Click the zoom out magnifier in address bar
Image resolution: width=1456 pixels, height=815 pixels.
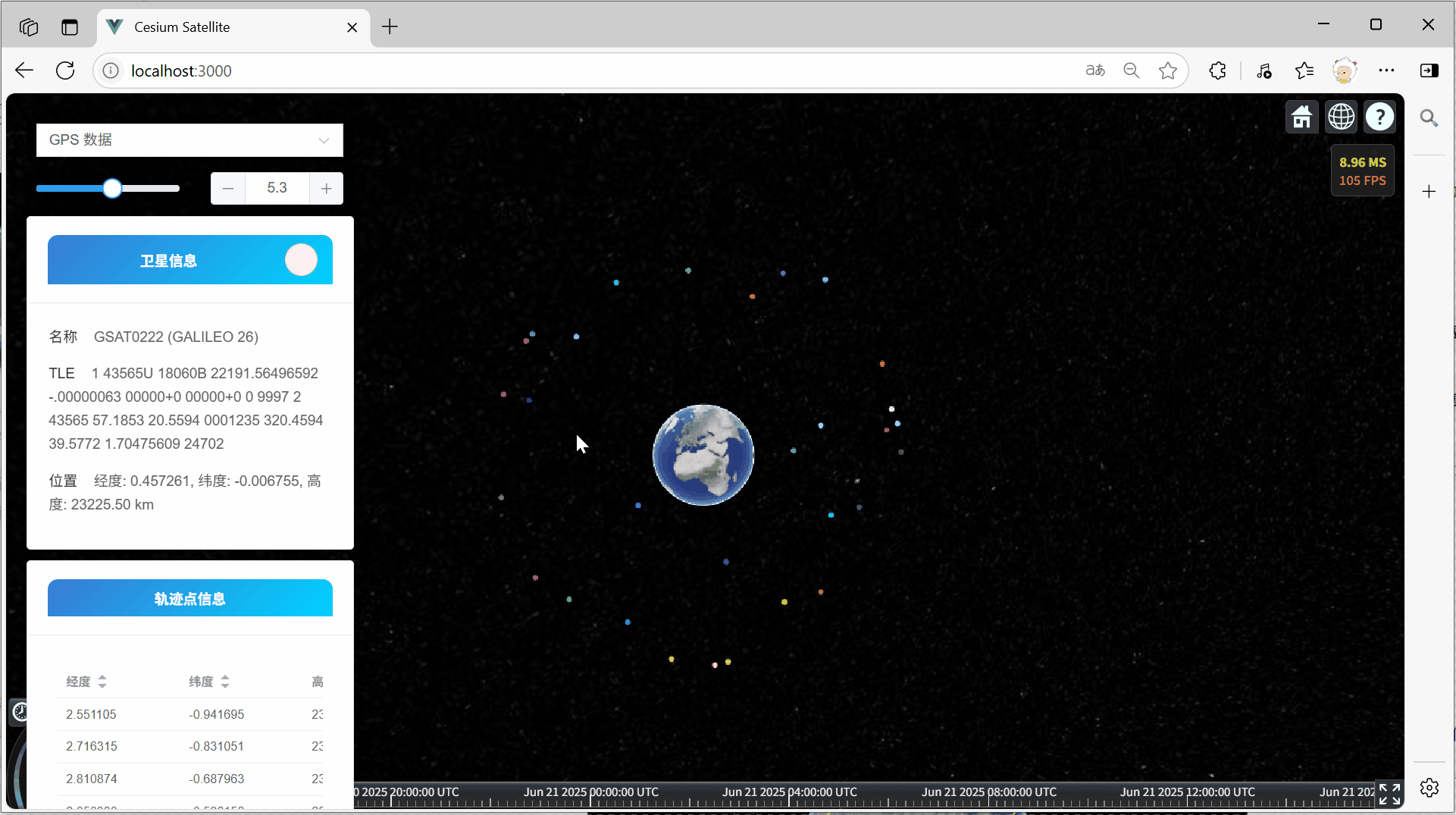(x=1132, y=71)
